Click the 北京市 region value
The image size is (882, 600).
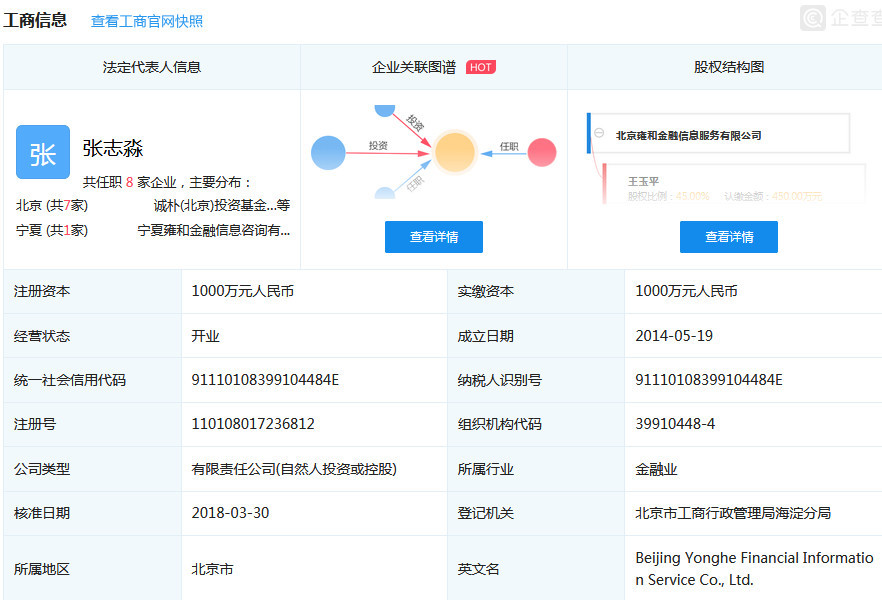point(212,569)
